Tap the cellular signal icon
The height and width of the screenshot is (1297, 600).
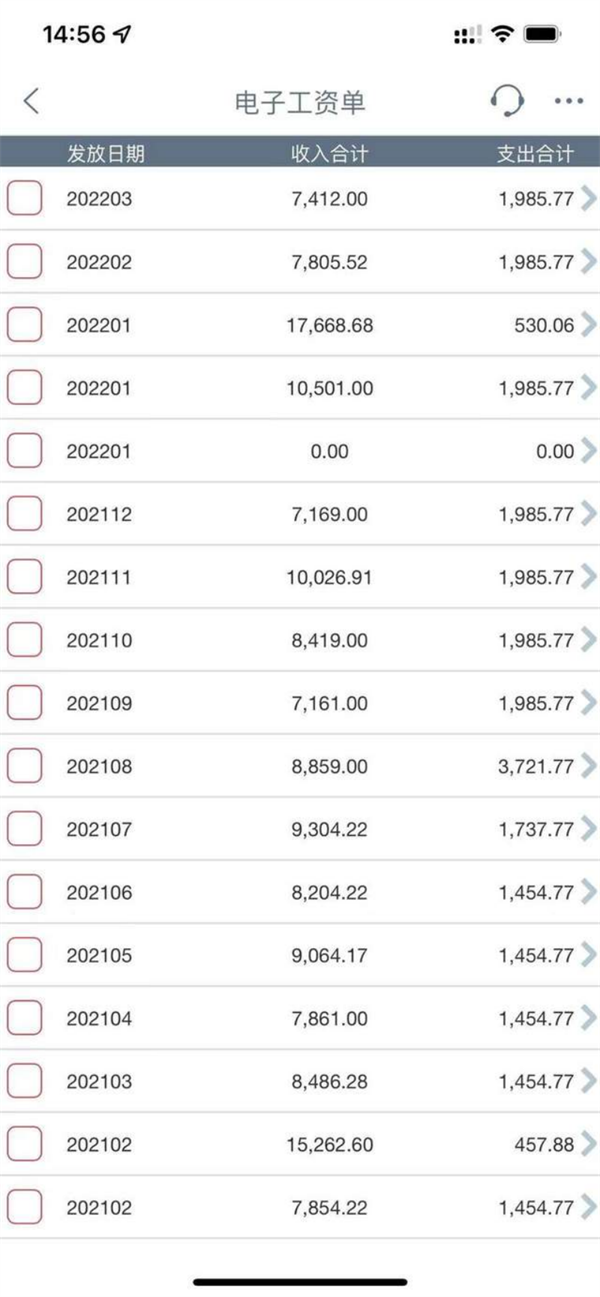[x=466, y=35]
